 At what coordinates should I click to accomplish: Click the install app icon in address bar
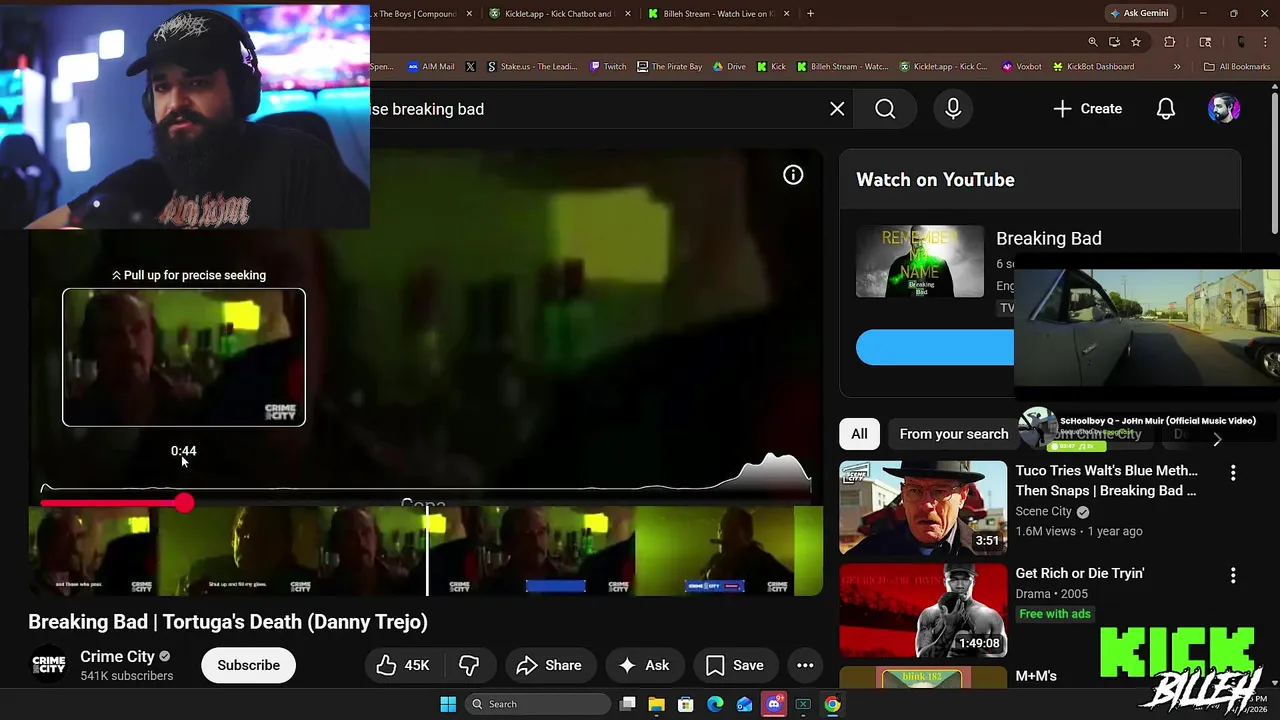[1115, 42]
